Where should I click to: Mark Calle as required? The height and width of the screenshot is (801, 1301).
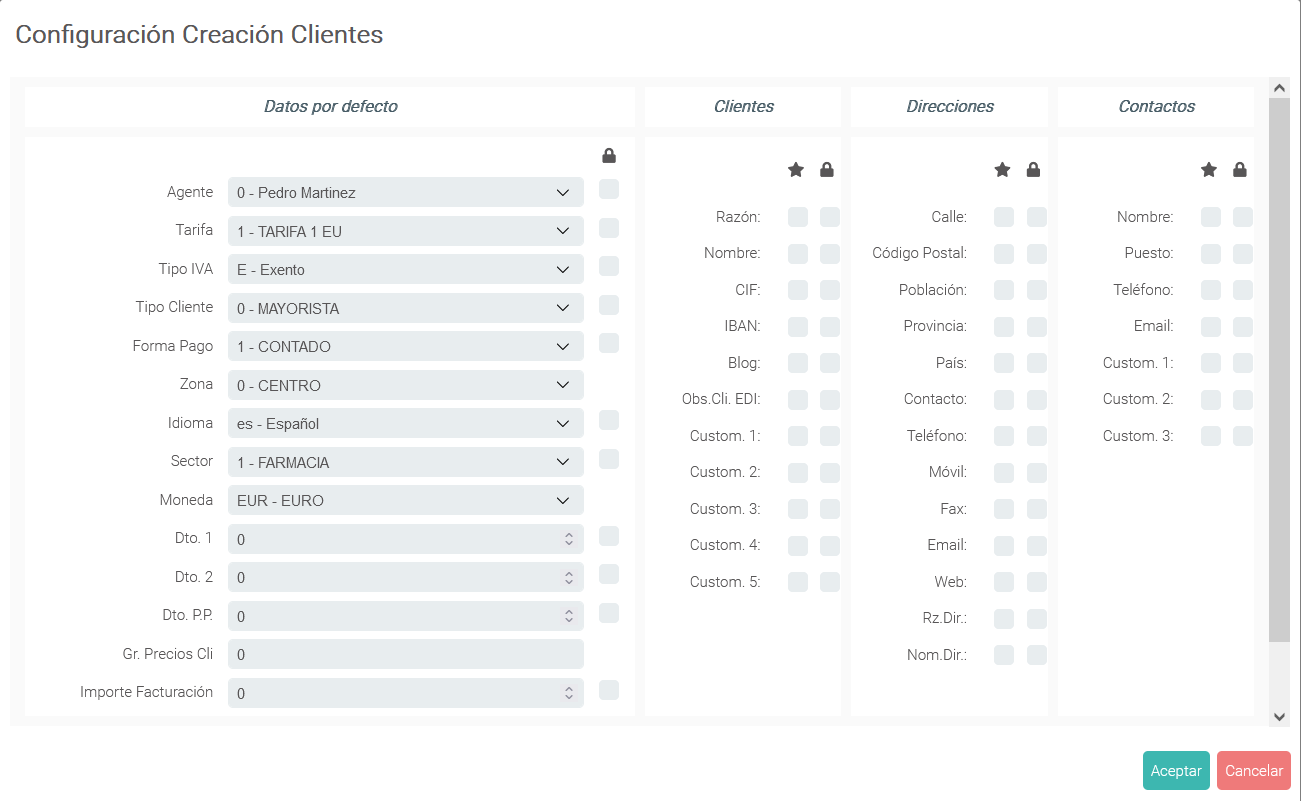[x=1004, y=217]
